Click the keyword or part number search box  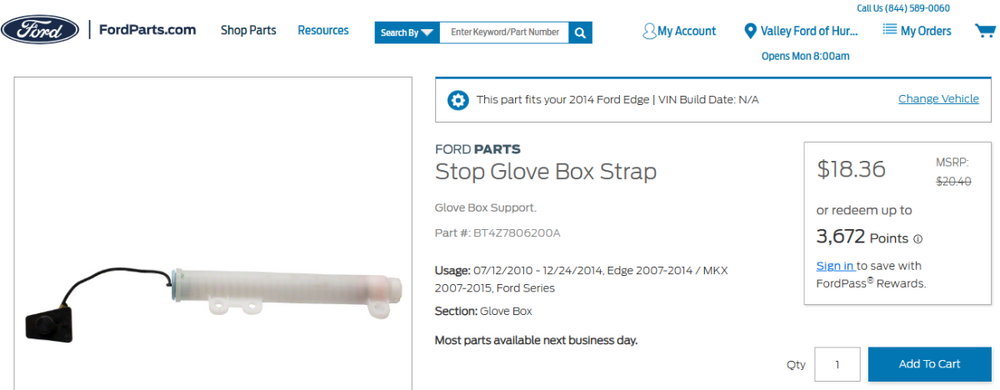pyautogui.click(x=504, y=32)
